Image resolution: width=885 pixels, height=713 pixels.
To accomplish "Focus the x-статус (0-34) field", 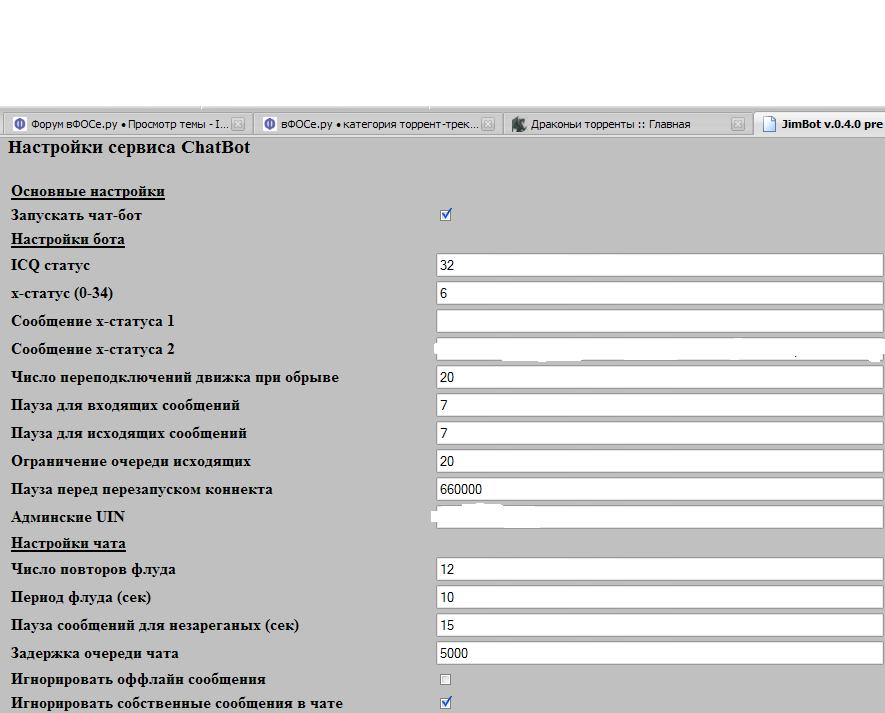I will (x=659, y=293).
